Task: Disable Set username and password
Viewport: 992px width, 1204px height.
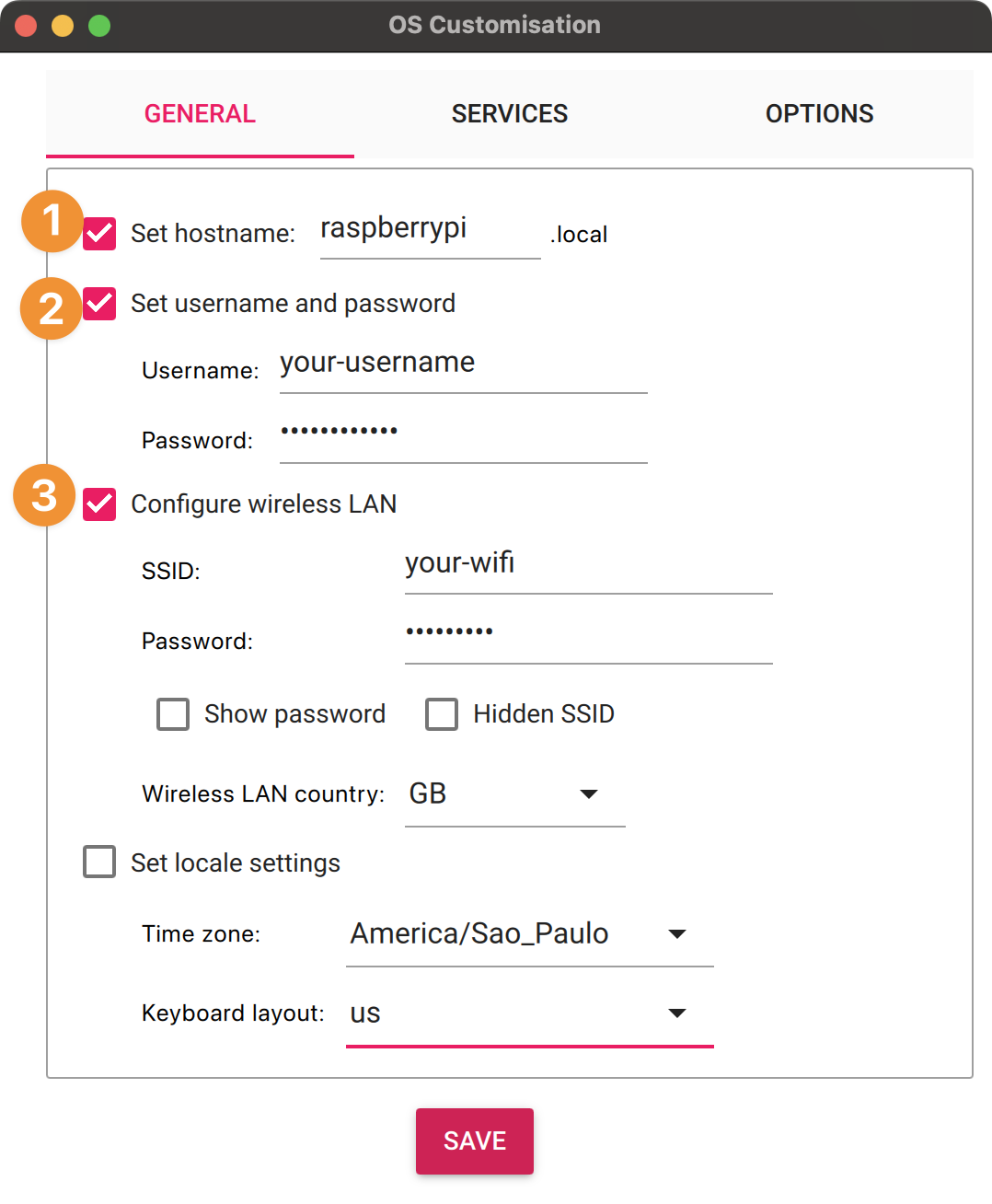Action: coord(98,304)
